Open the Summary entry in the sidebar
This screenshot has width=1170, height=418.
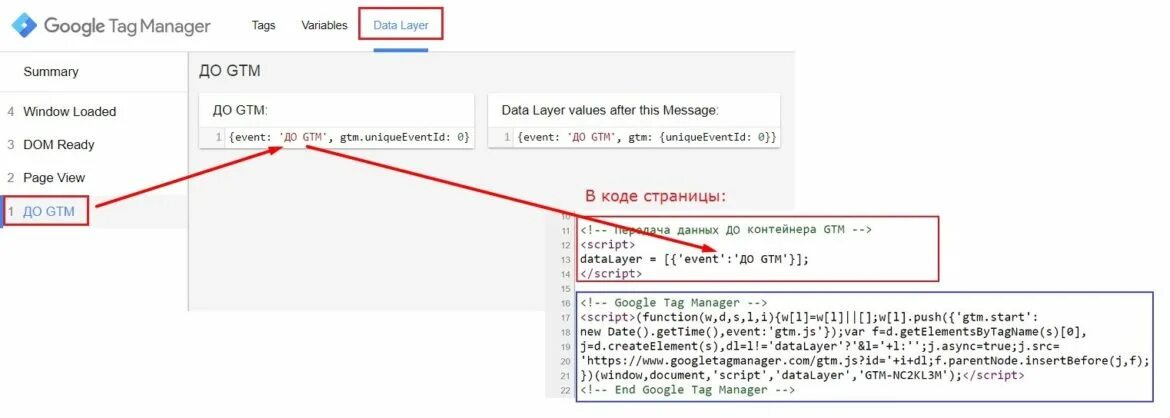(51, 72)
